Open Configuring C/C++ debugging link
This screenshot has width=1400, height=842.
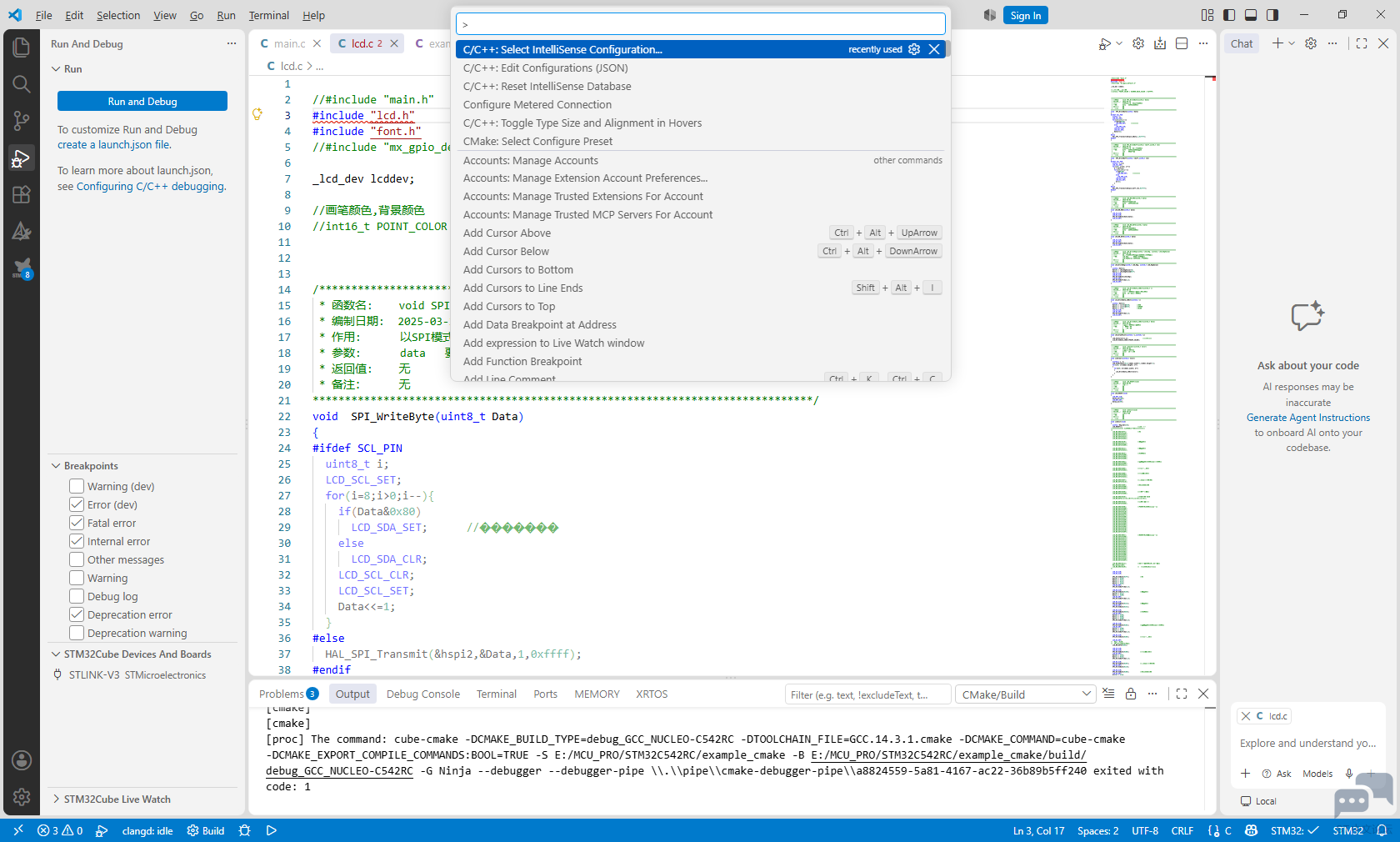pyautogui.click(x=150, y=187)
